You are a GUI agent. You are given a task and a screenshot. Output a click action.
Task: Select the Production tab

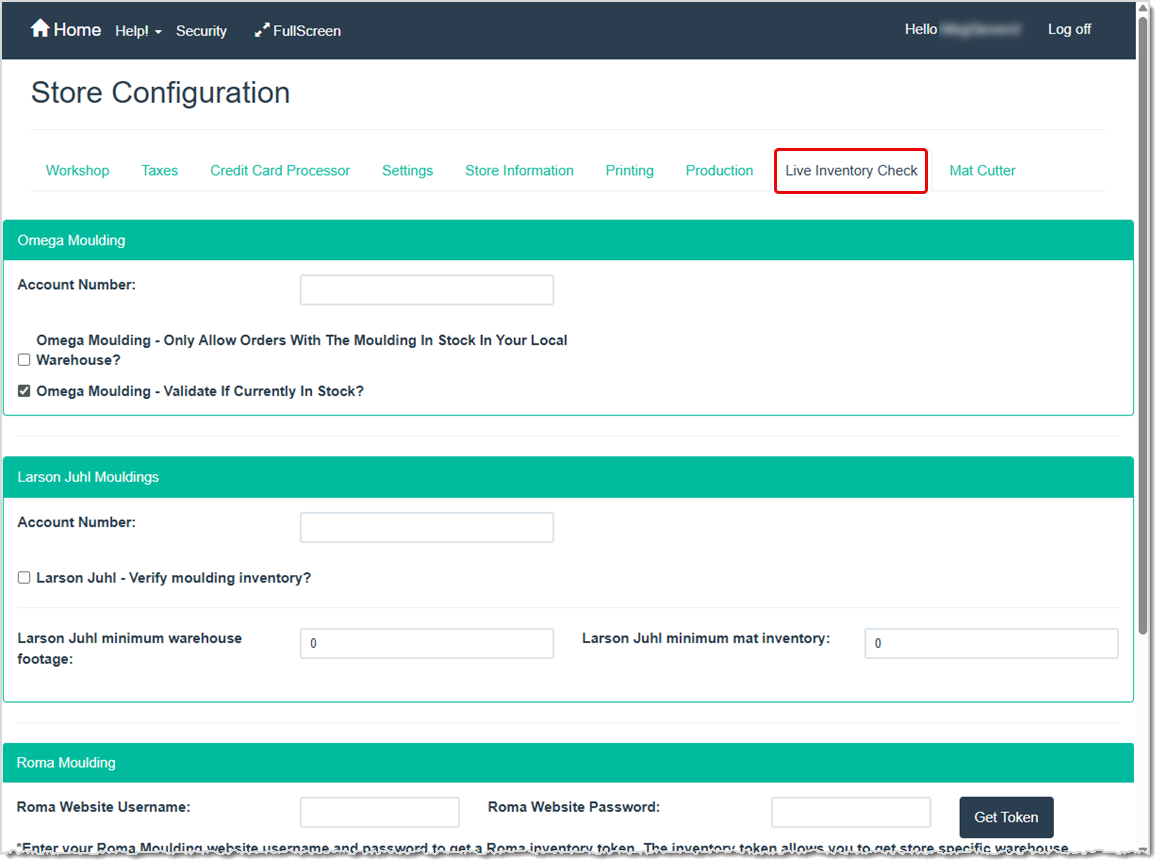coord(719,170)
